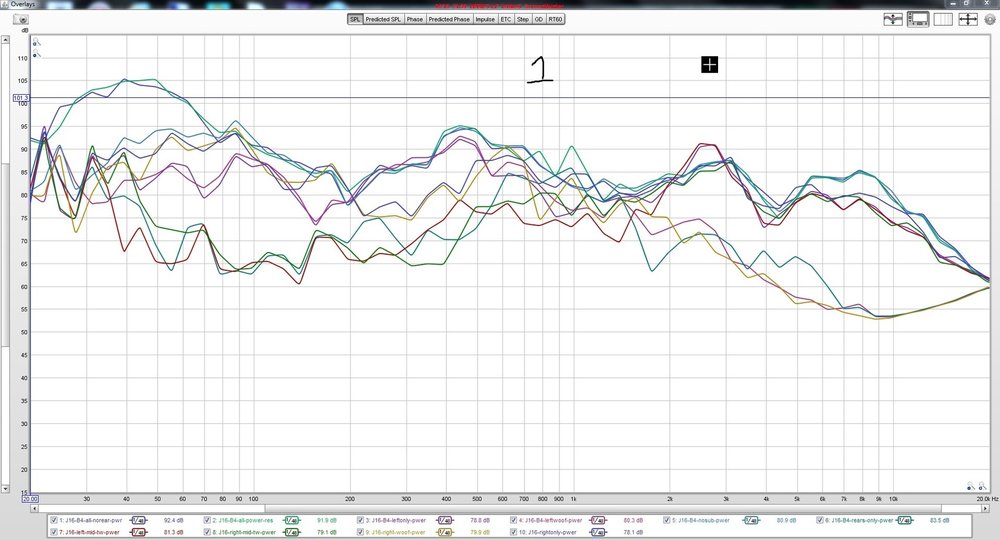Uncheck trace 6 J16-B4-rears-only-pwer

pos(820,520)
